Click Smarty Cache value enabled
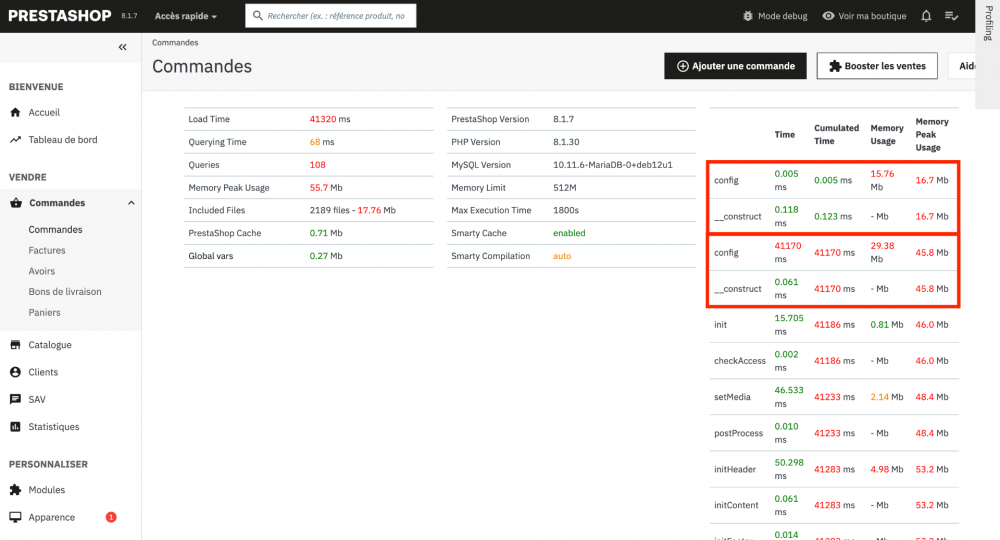1000x540 pixels. click(x=569, y=233)
